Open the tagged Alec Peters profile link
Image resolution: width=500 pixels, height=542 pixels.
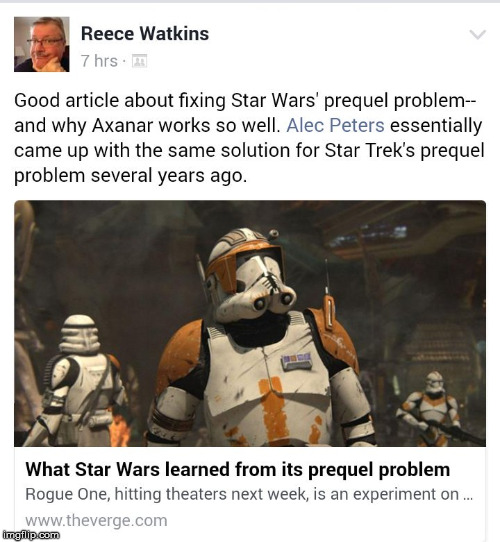pos(335,125)
